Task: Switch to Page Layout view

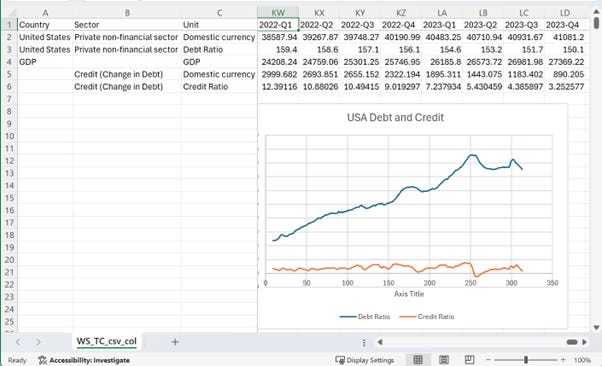Action: [444, 360]
